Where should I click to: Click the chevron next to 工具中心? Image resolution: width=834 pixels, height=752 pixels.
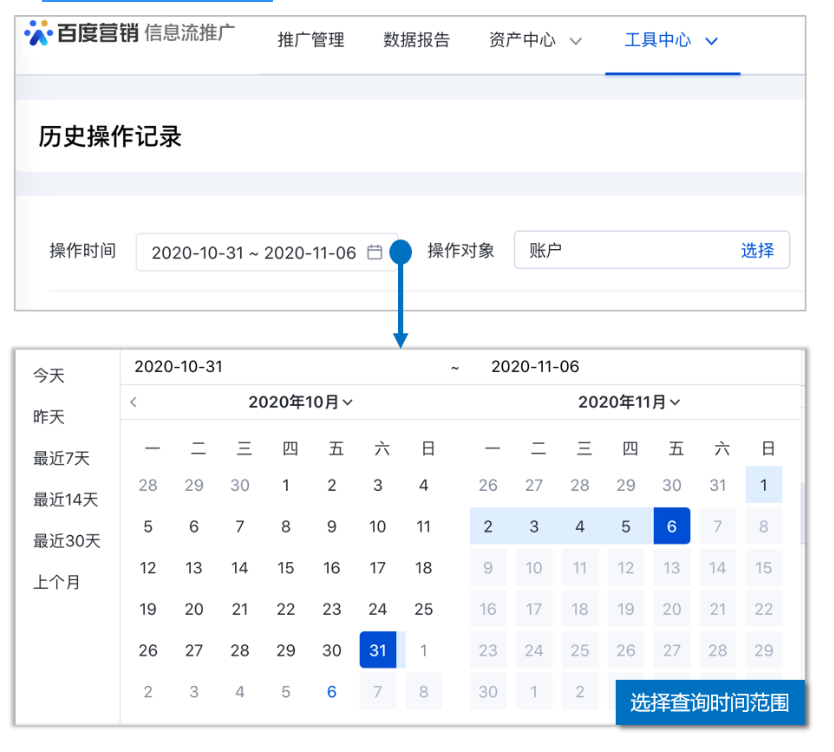(711, 42)
